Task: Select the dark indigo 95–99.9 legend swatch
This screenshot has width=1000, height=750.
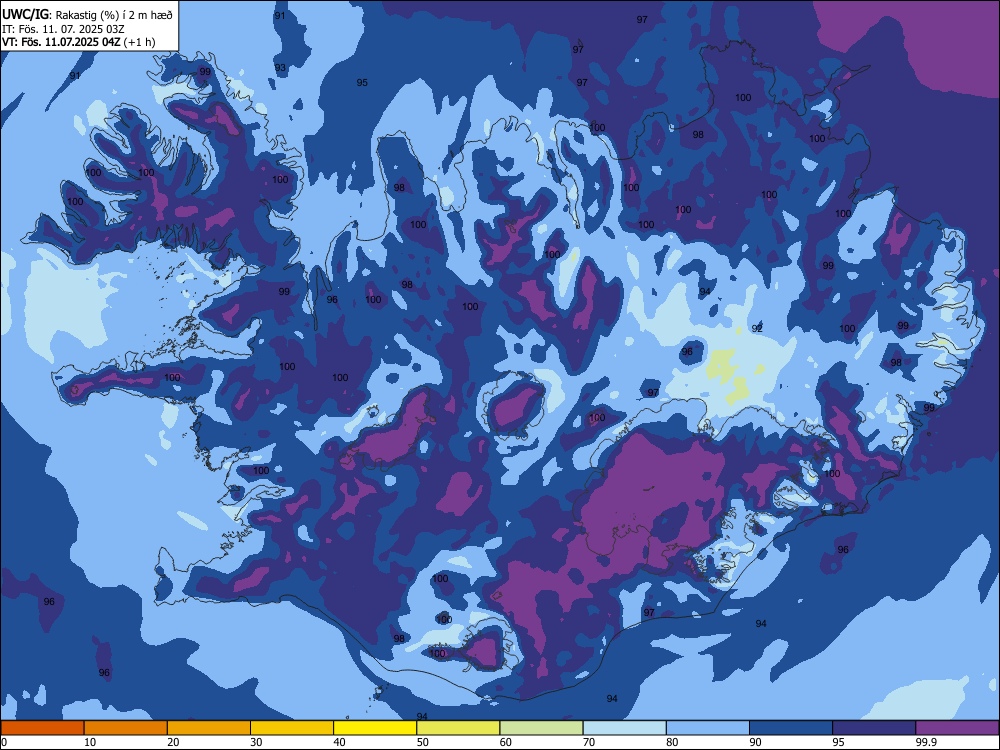Action: click(x=874, y=728)
